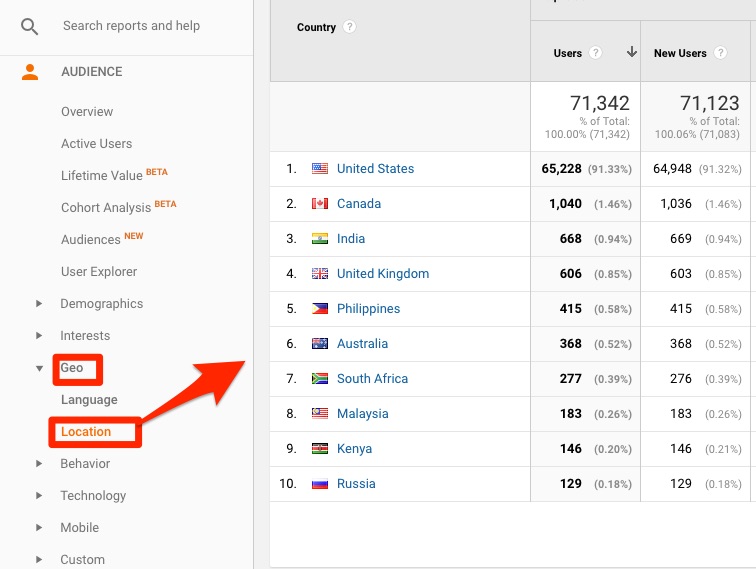Expand the Interests section
Viewport: 756px width, 569px height.
point(39,336)
